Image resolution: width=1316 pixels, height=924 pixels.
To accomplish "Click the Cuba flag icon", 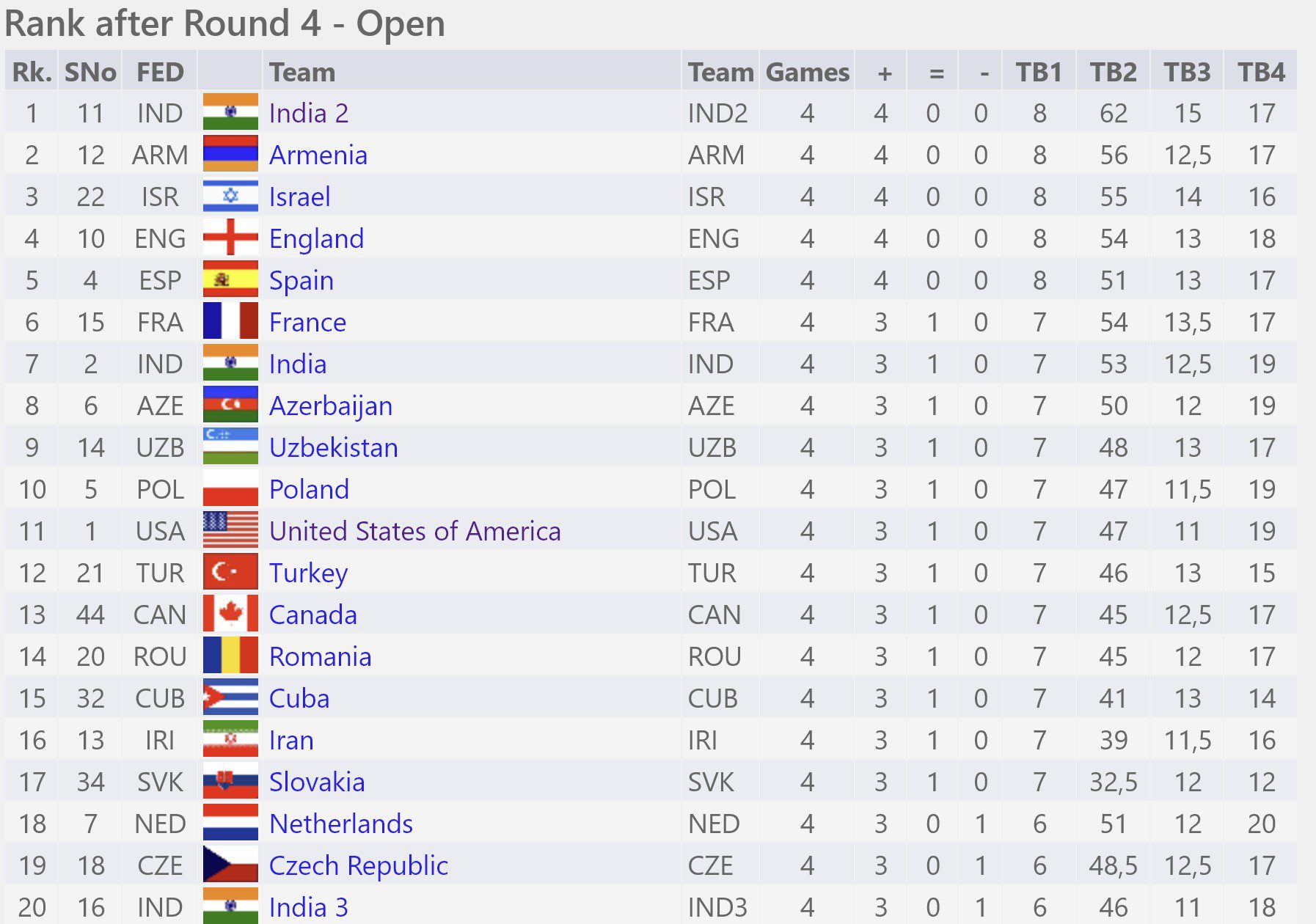I will pyautogui.click(x=230, y=697).
